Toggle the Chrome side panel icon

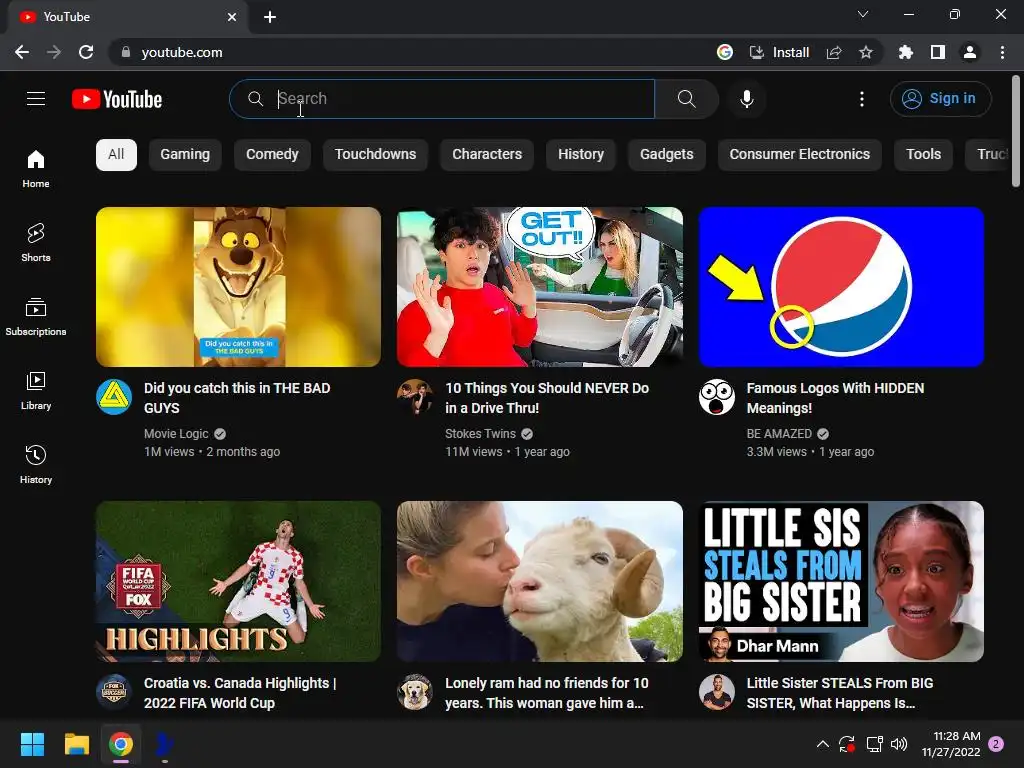937,52
